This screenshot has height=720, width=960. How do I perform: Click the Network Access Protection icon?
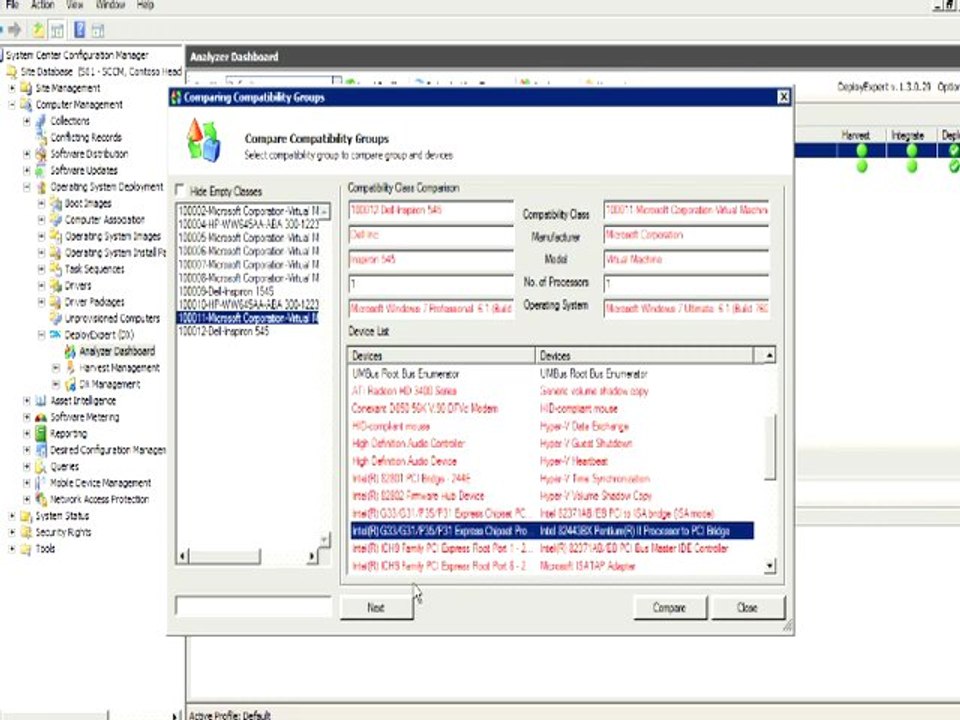(41, 499)
